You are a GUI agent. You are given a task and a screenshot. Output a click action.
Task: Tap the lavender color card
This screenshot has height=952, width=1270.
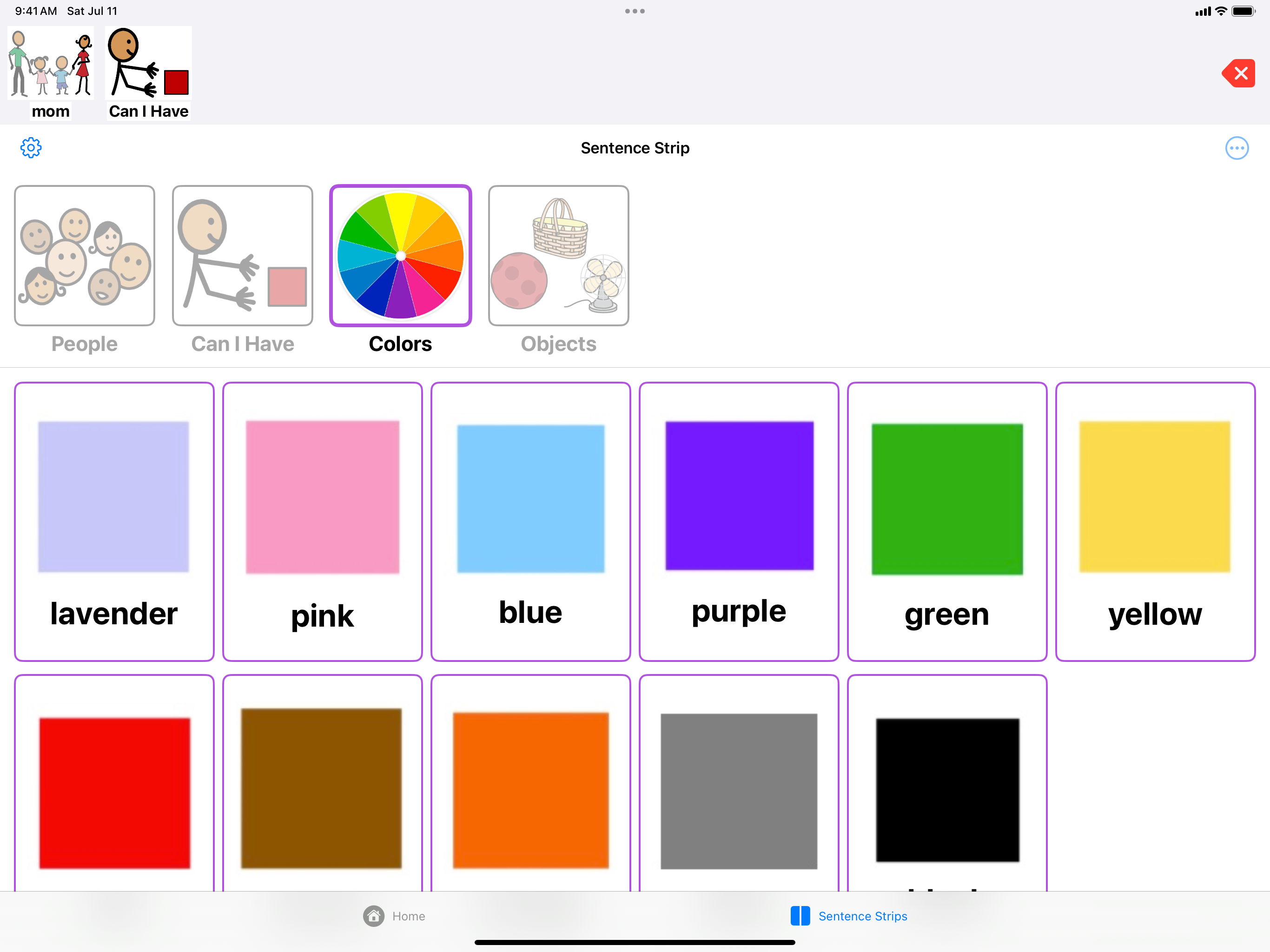point(114,522)
